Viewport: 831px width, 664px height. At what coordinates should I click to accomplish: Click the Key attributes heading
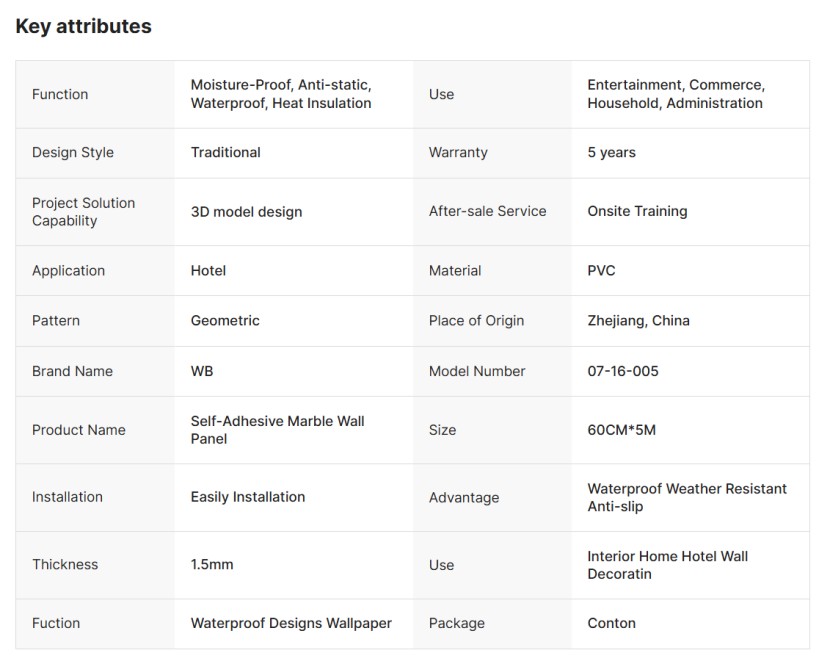(84, 27)
